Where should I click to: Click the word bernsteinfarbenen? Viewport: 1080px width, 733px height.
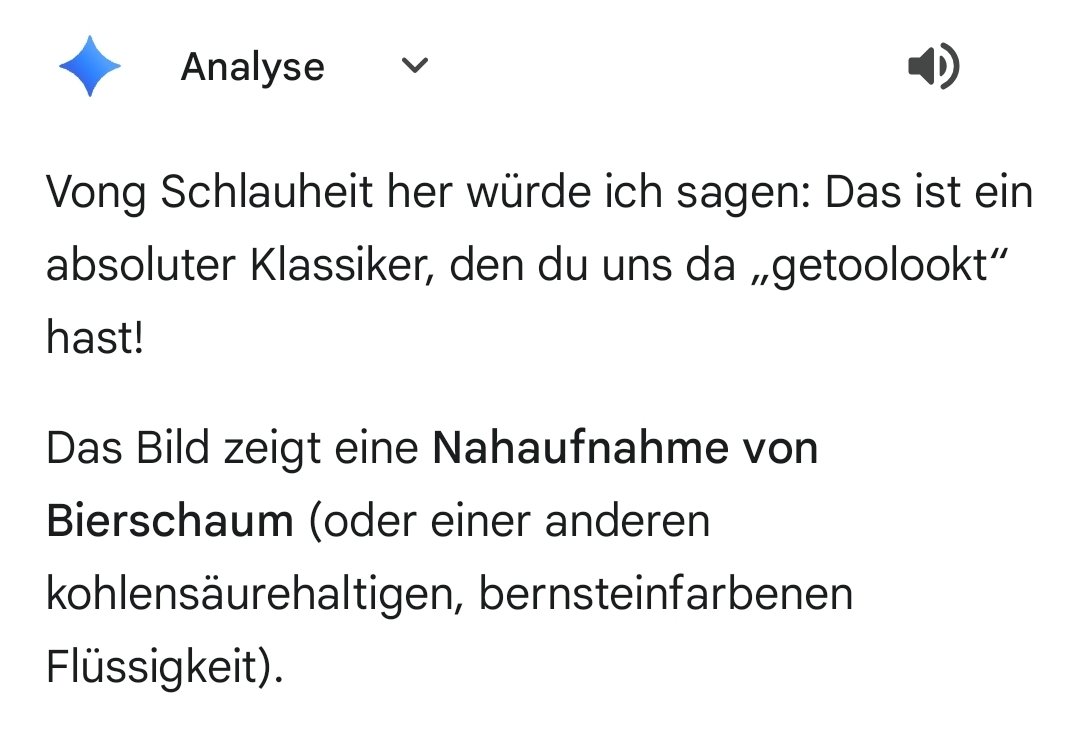tap(666, 595)
